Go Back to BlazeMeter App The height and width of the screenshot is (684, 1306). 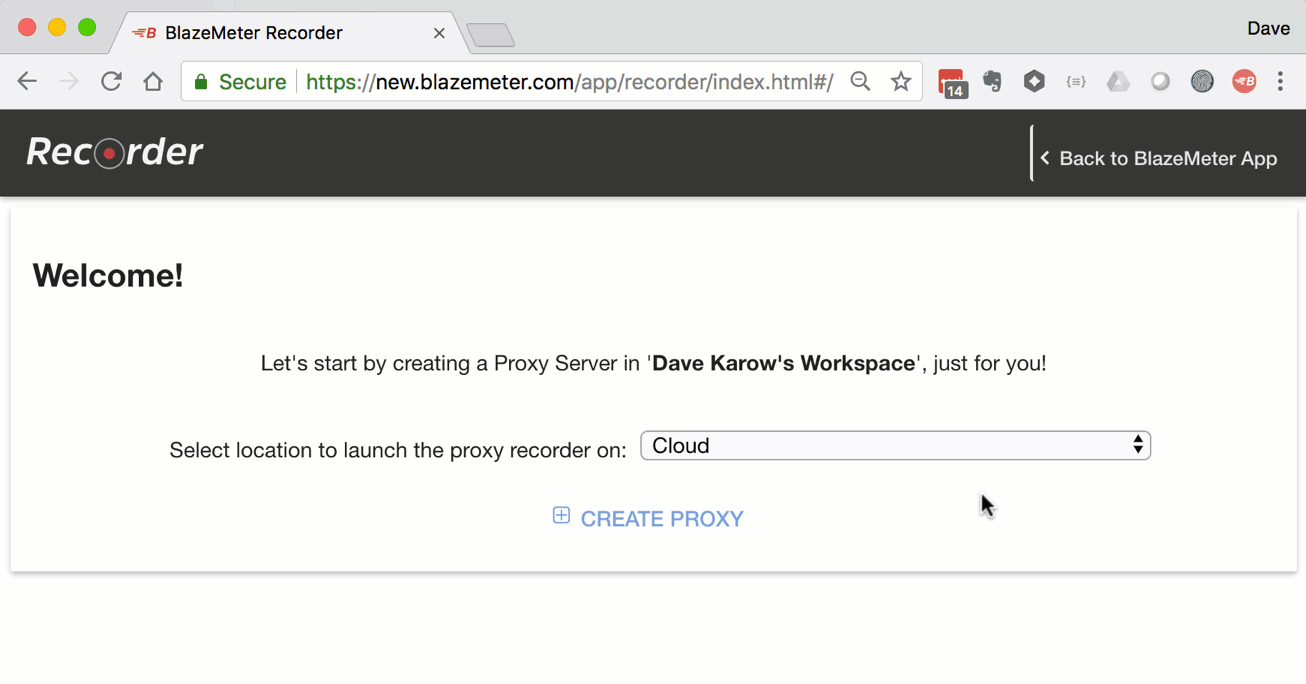coord(1158,158)
